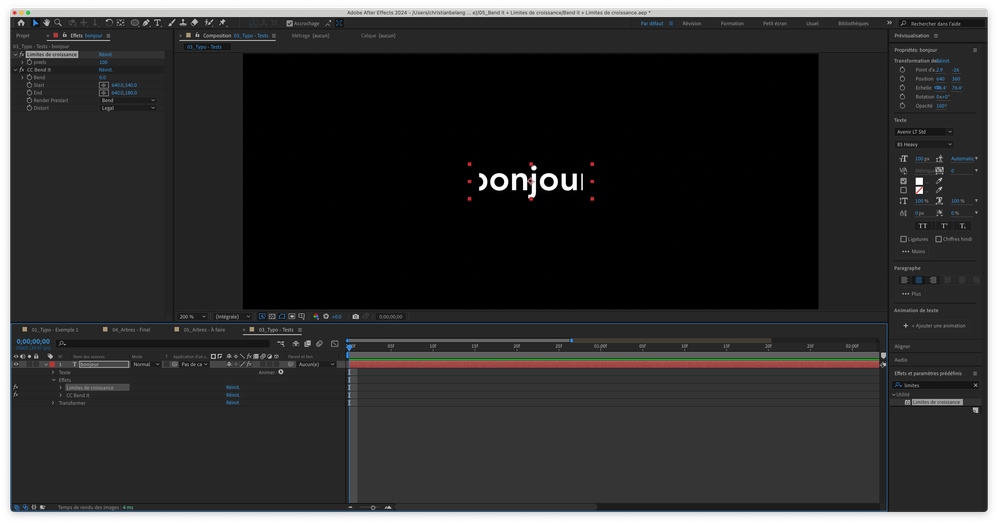Click the stroke color swatch with red slash
998x524 pixels.
[919, 190]
